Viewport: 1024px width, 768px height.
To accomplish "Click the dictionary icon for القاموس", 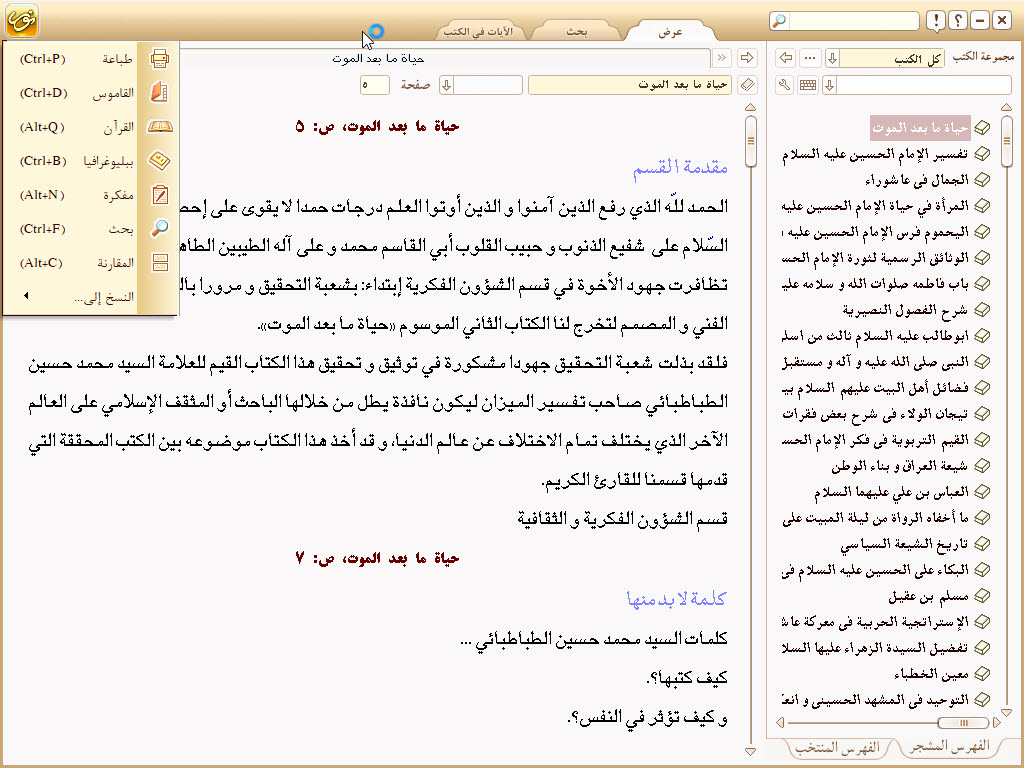I will [x=159, y=92].
